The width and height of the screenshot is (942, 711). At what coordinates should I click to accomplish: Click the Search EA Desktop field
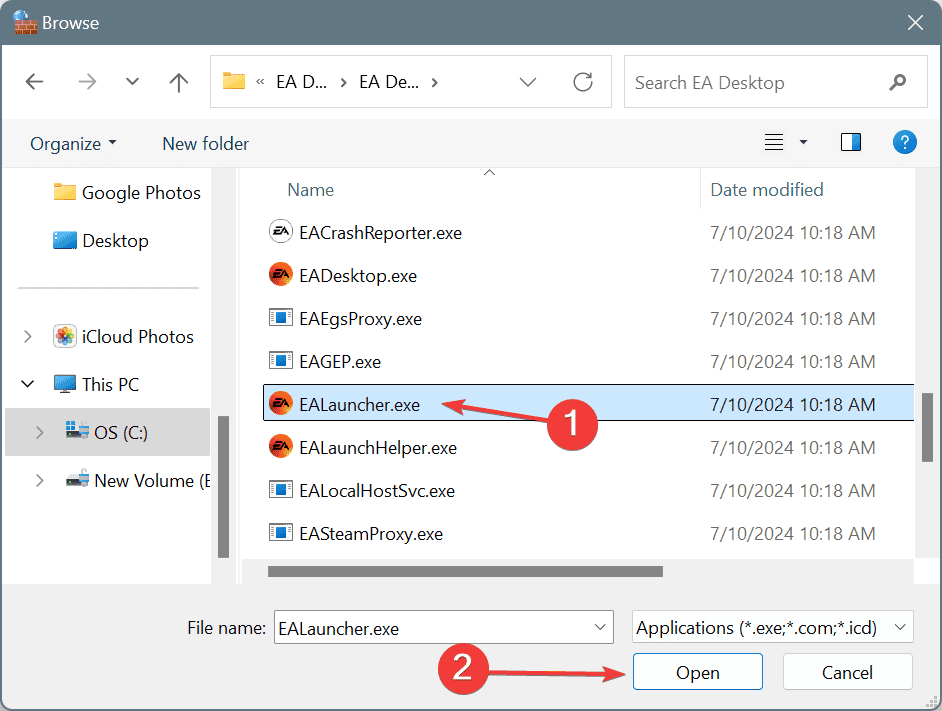click(x=776, y=82)
